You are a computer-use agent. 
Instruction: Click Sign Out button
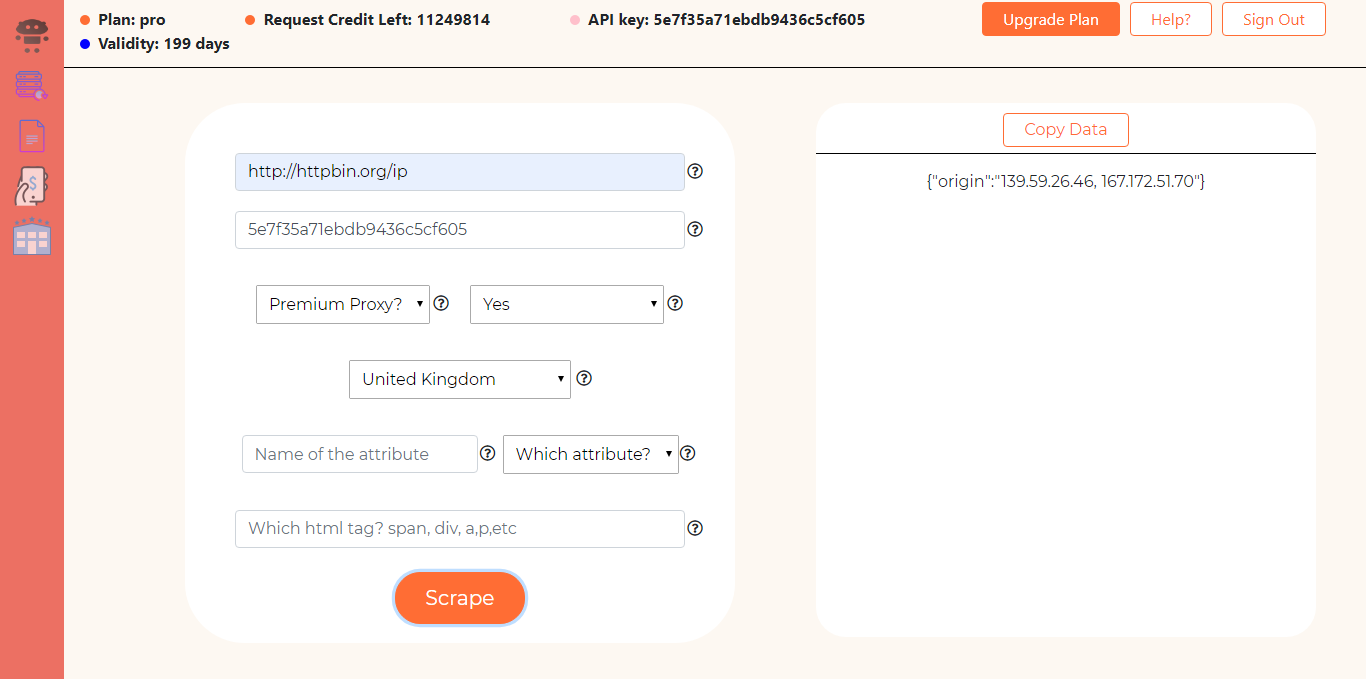pos(1274,19)
